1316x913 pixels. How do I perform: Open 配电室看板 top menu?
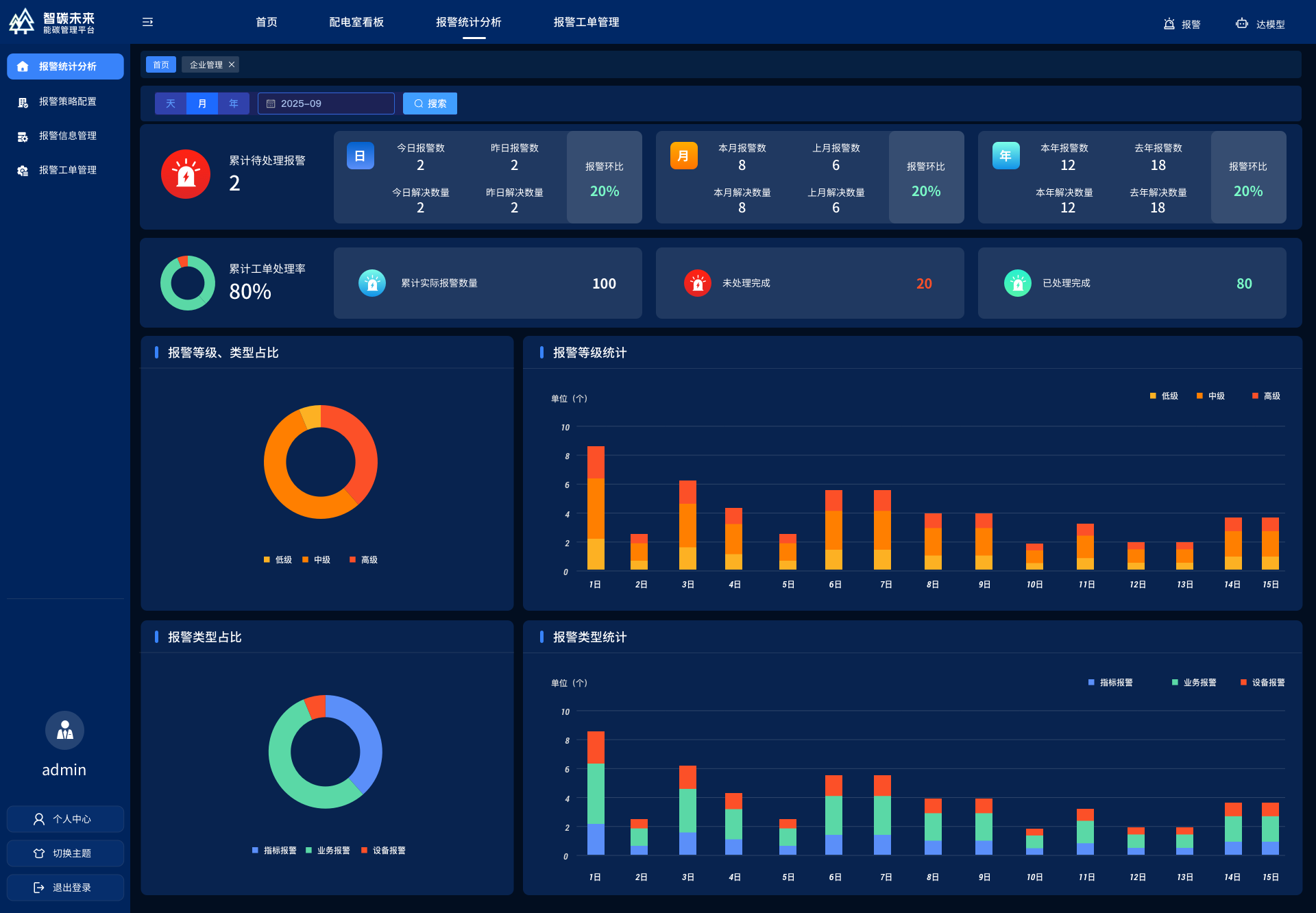coord(356,22)
